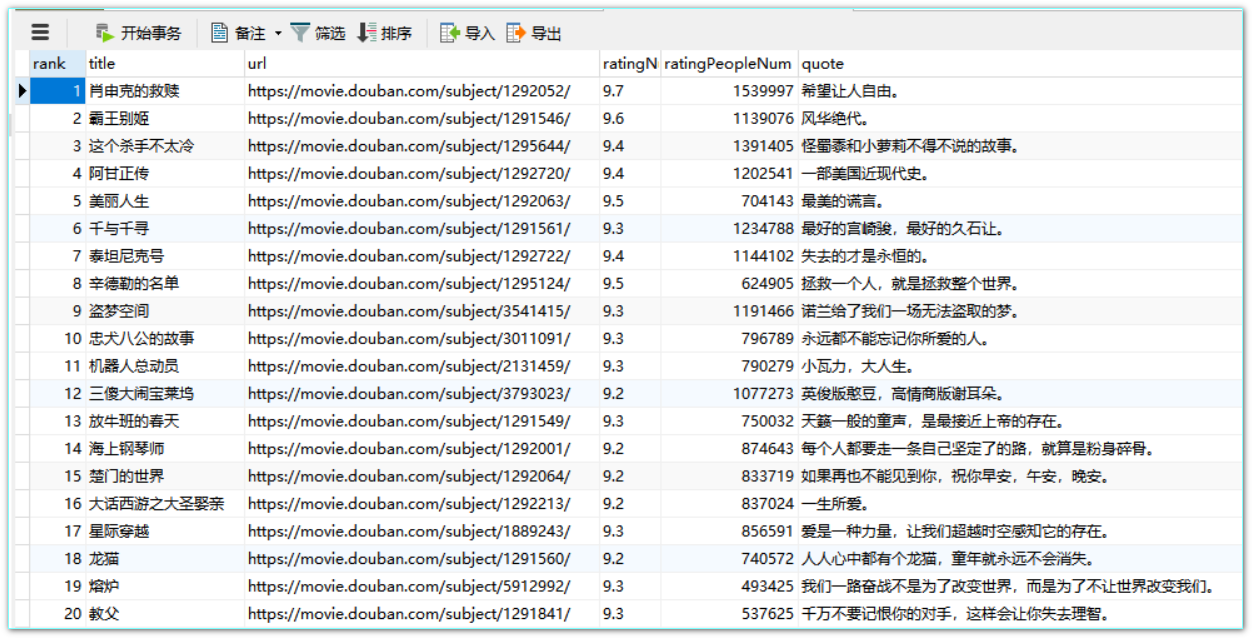Select the title cell 机器人总动员
Image resolution: width=1252 pixels, height=638 pixels.
pyautogui.click(x=165, y=366)
